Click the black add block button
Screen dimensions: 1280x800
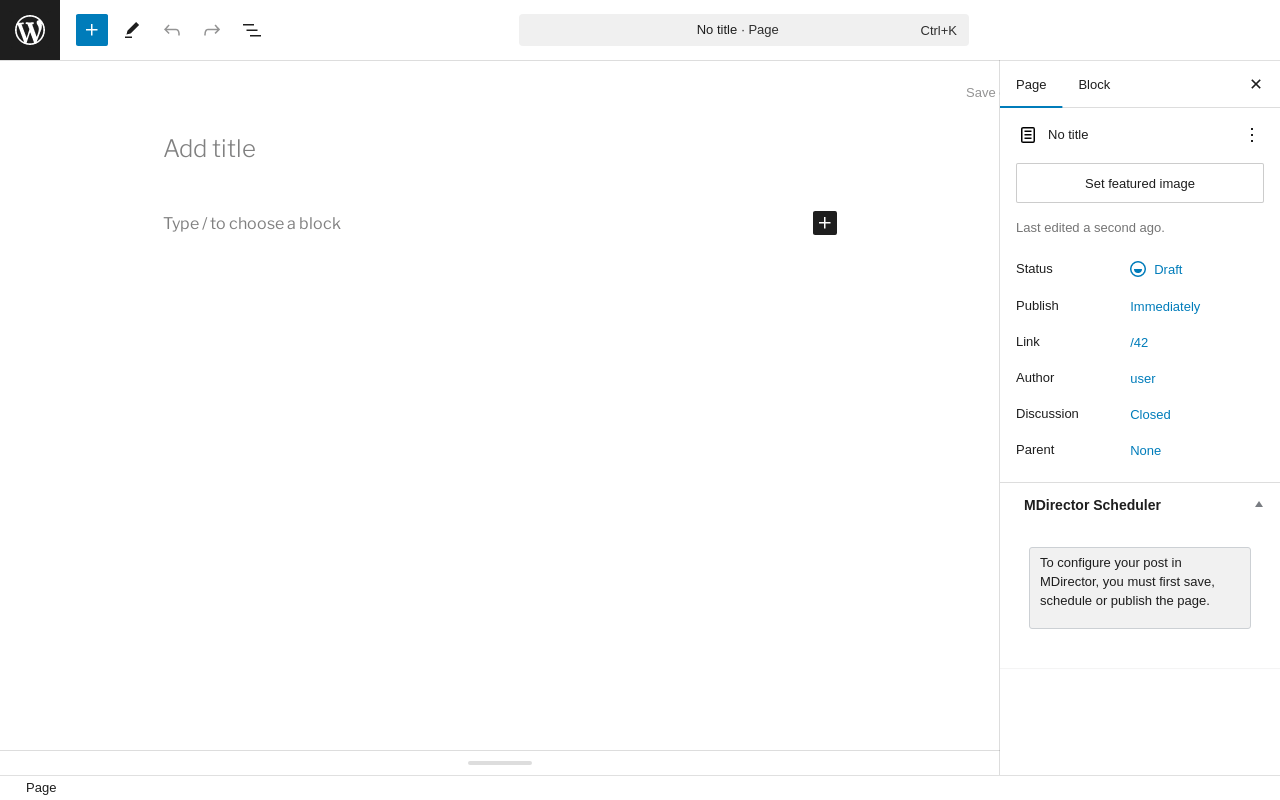click(825, 223)
